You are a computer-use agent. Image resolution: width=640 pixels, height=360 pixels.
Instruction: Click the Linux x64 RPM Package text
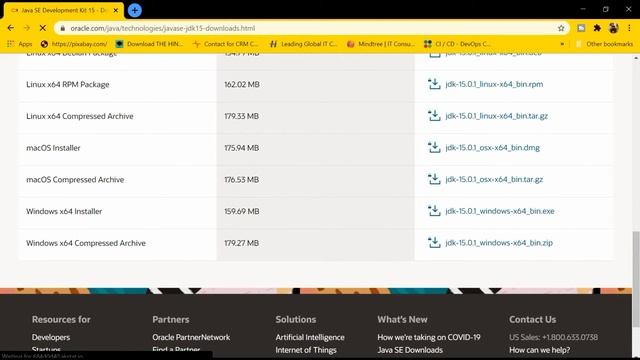point(68,84)
